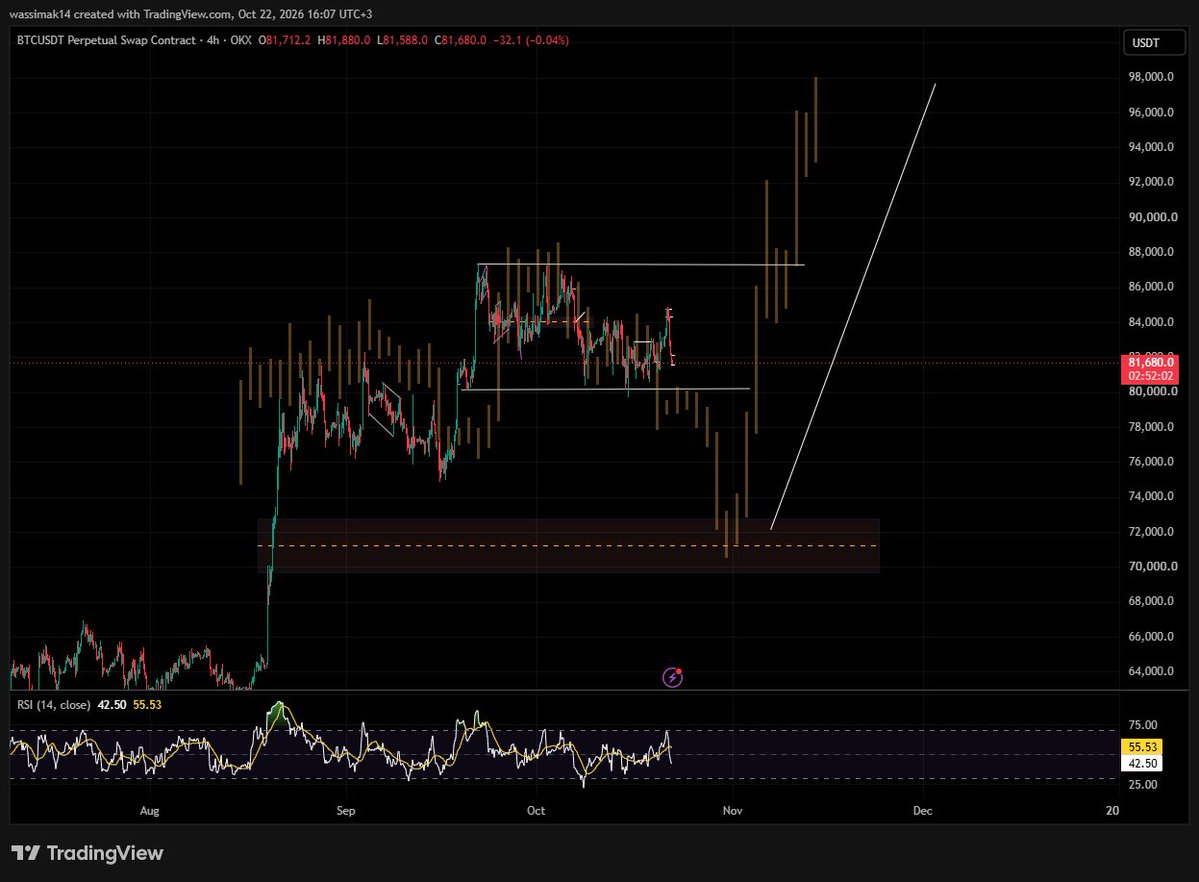Click the red 81,680.0 current price label

point(1151,362)
